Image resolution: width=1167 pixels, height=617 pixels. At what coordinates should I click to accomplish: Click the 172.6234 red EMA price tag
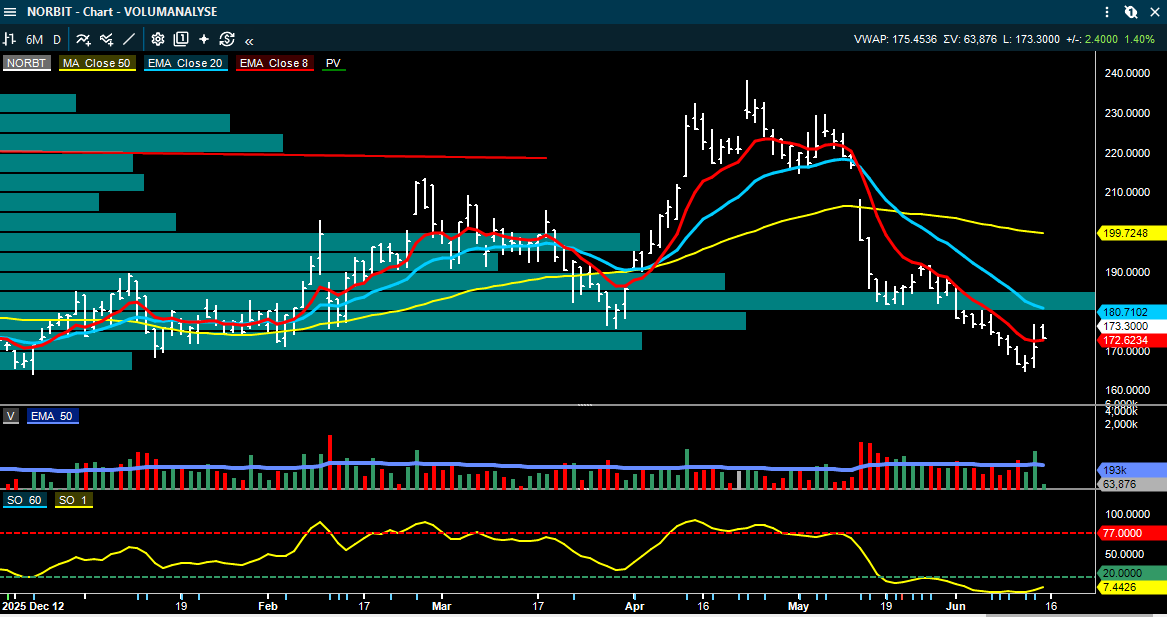point(1131,340)
